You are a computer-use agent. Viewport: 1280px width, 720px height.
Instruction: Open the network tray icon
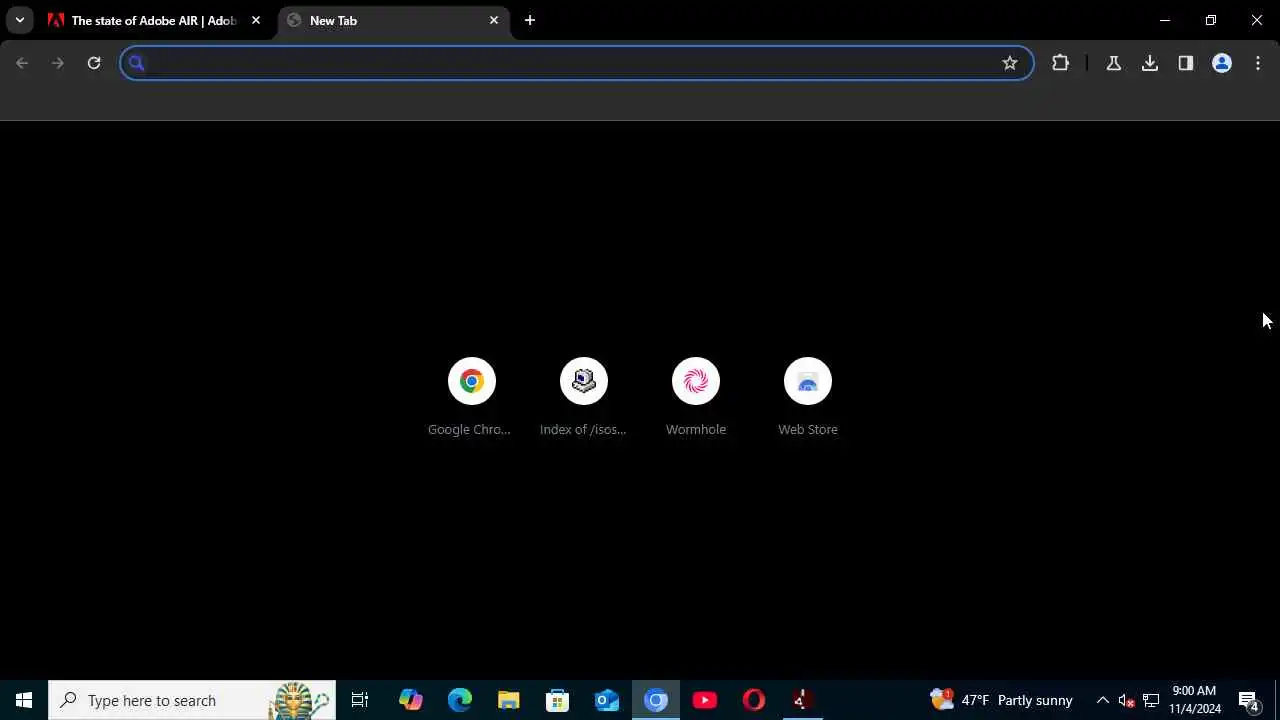point(1151,700)
